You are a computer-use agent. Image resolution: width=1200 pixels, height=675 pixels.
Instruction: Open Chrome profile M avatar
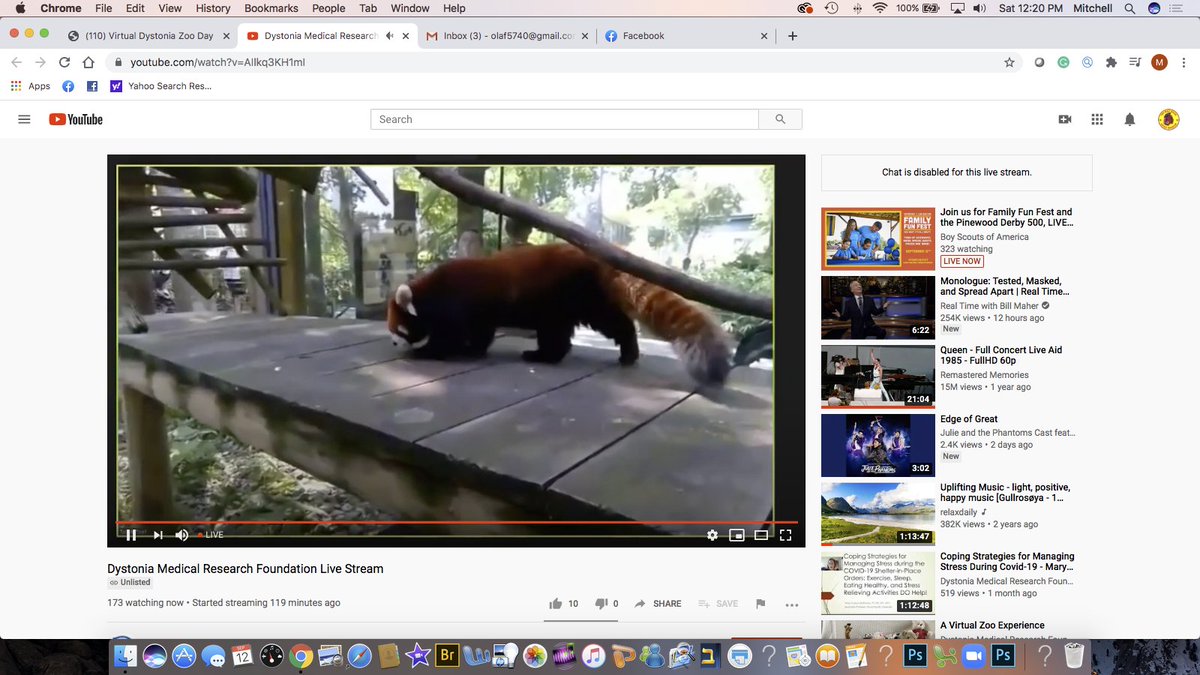pos(1159,62)
